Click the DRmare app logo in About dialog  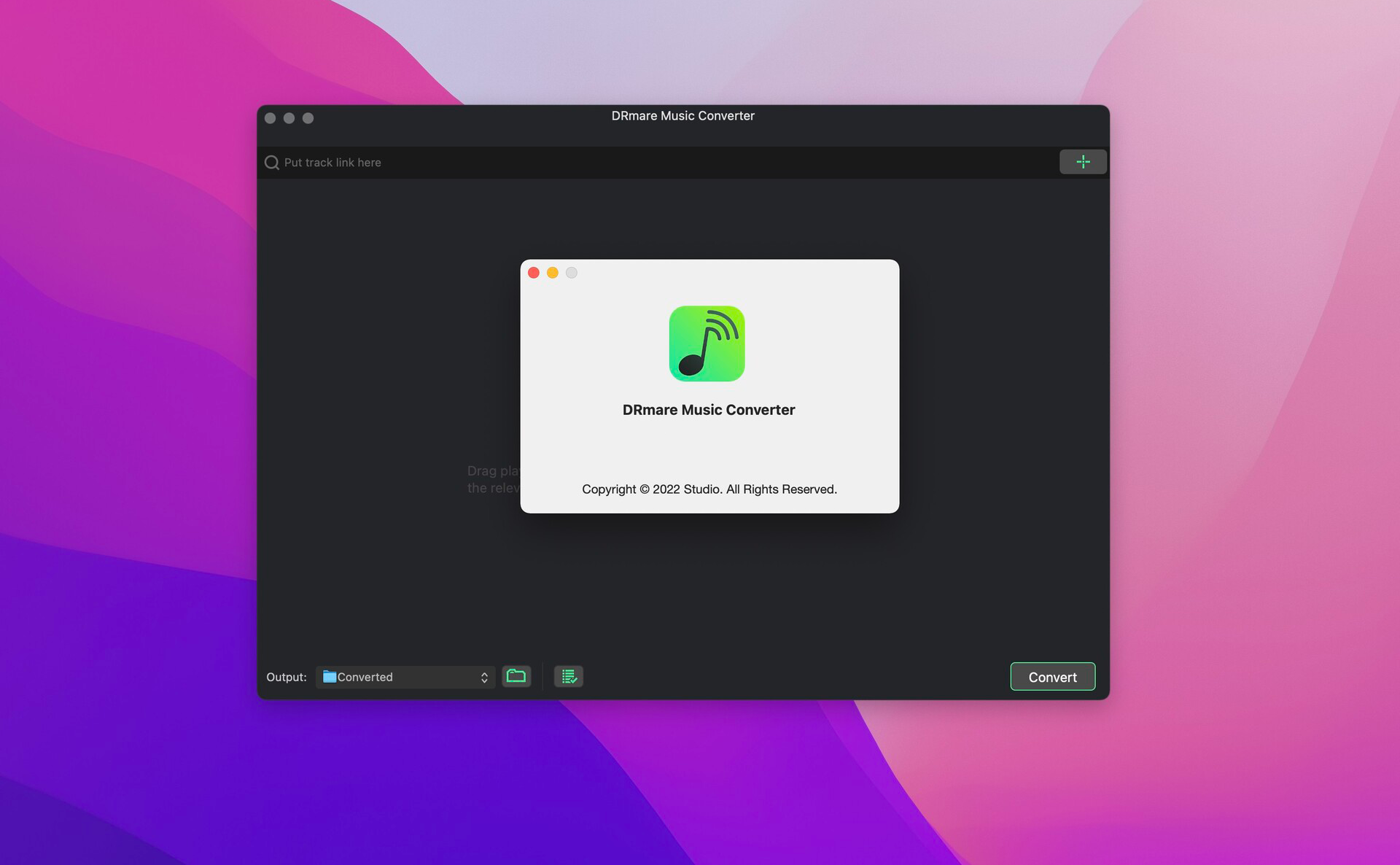coord(707,344)
